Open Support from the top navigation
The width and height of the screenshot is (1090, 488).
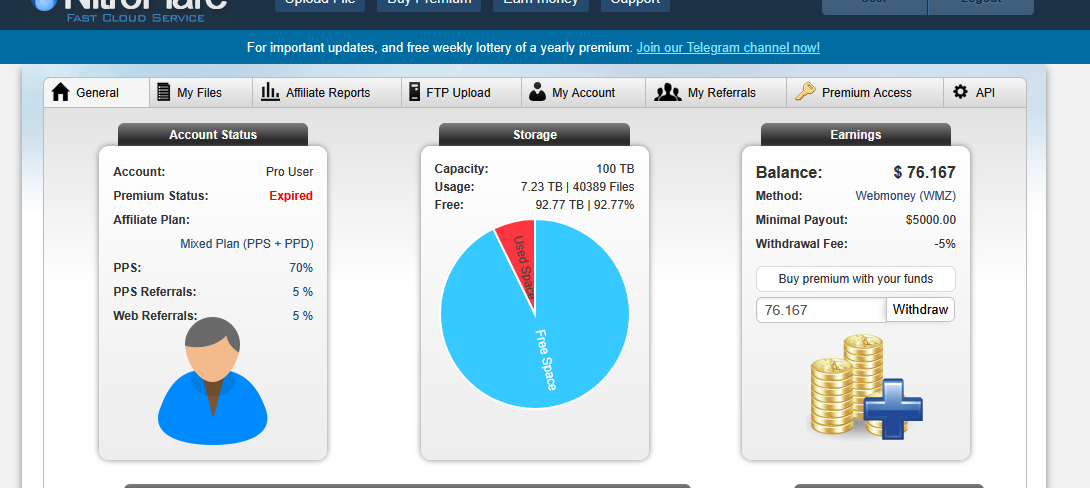click(x=635, y=4)
